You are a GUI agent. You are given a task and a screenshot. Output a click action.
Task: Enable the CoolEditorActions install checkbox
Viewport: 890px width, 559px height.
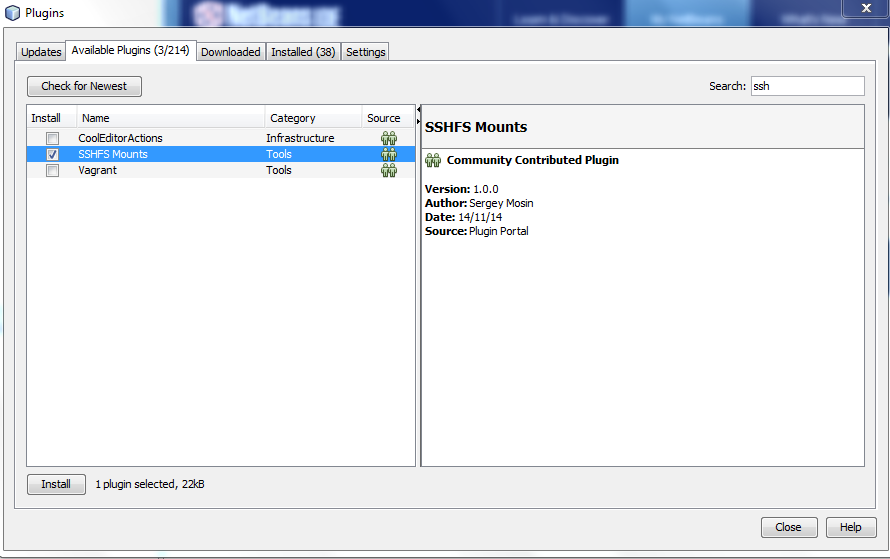point(52,138)
